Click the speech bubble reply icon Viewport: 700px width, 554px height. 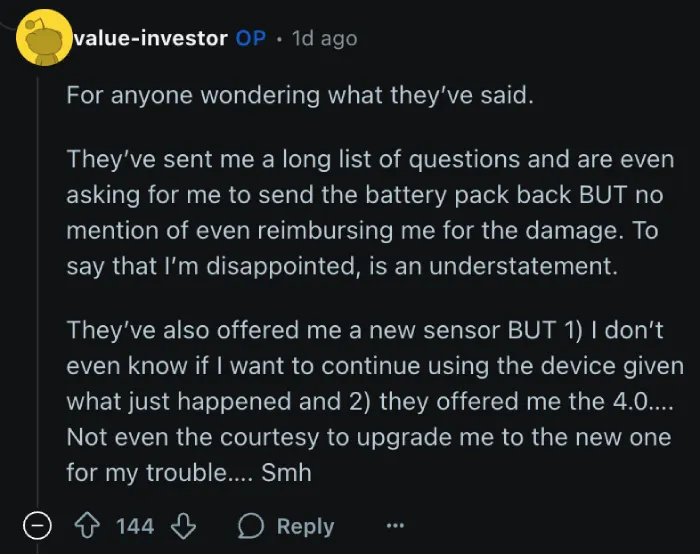click(x=250, y=526)
